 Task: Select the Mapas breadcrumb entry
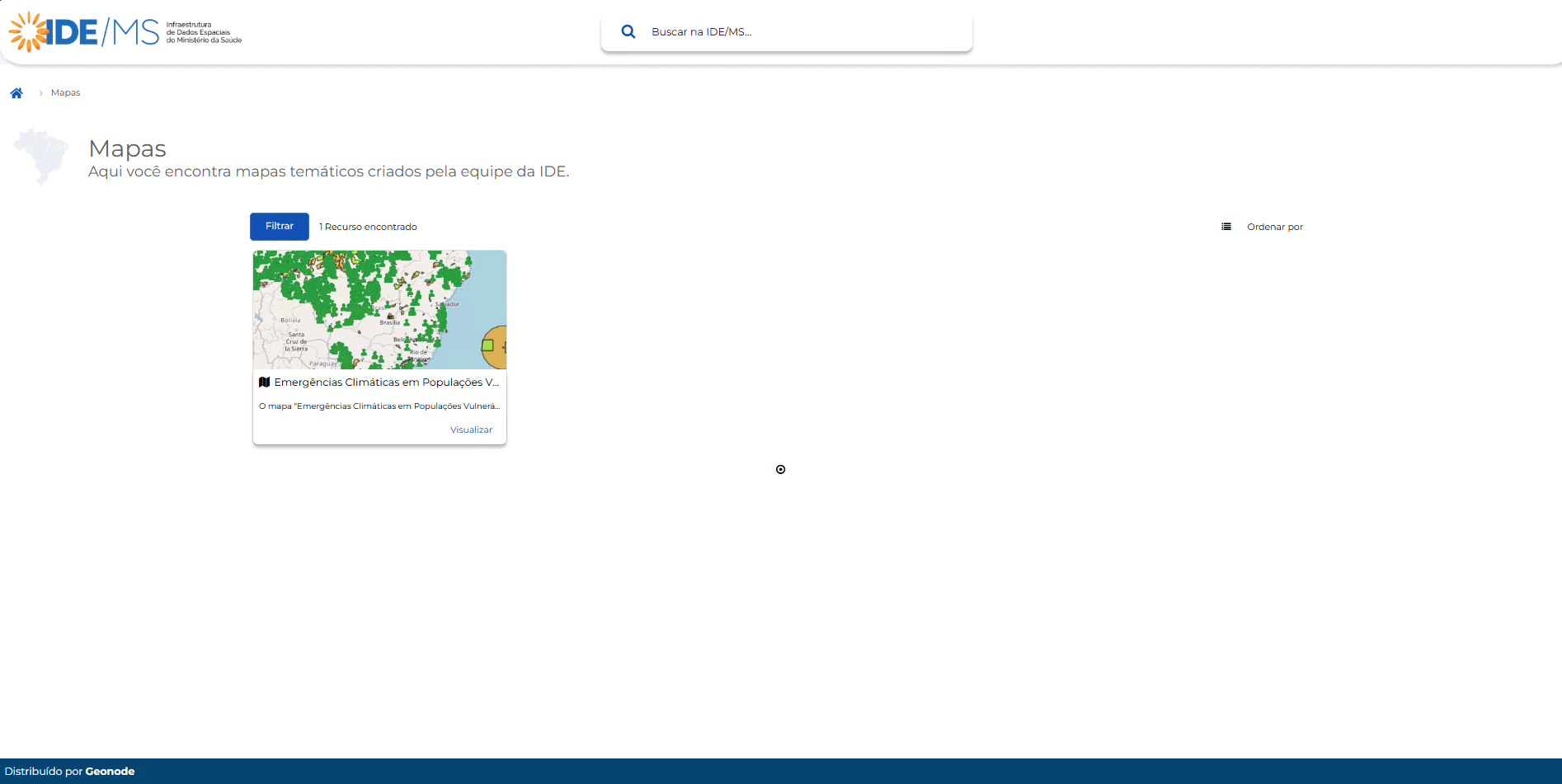tap(65, 92)
